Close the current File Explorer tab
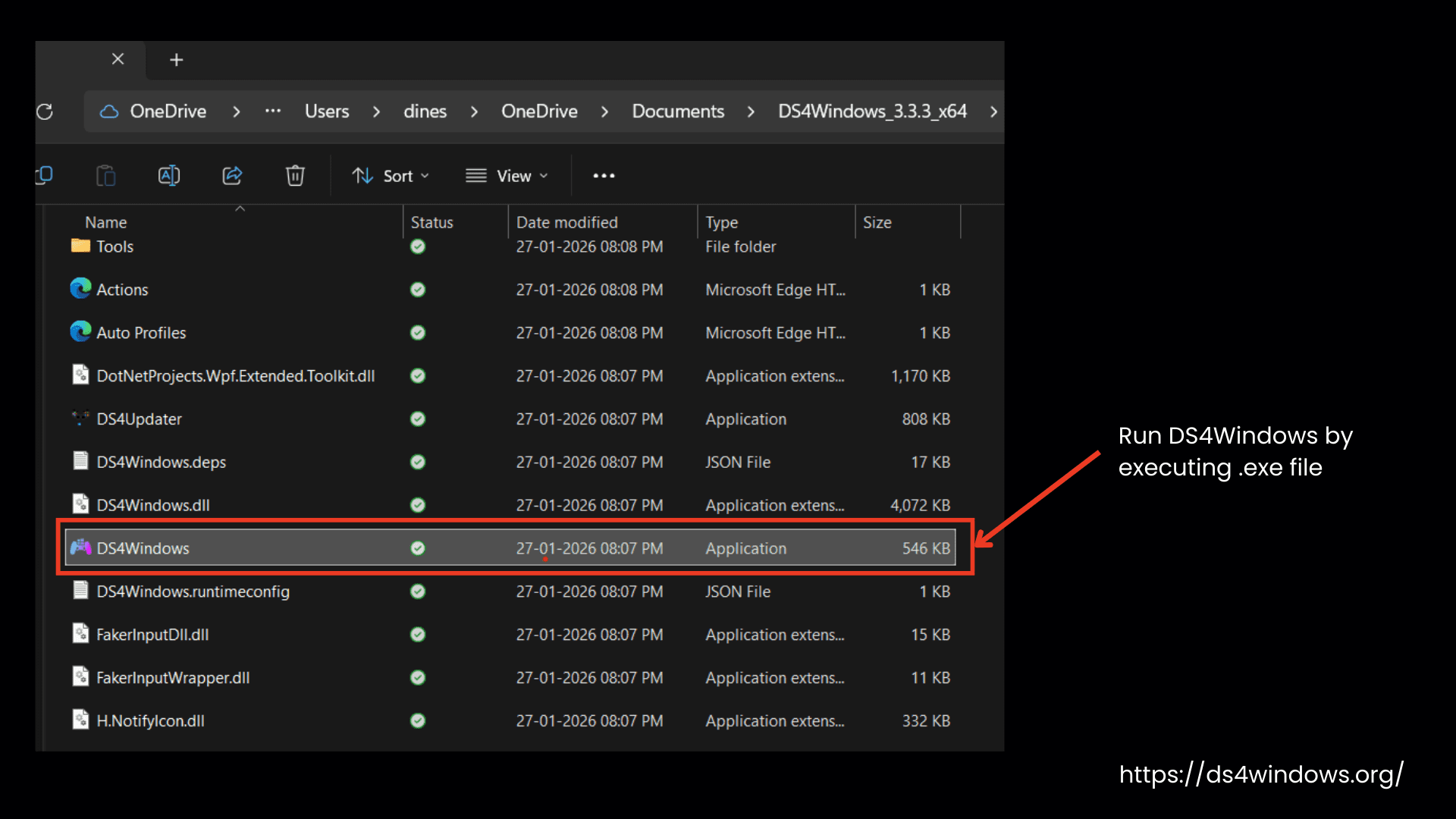This screenshot has height=819, width=1456. pos(118,59)
